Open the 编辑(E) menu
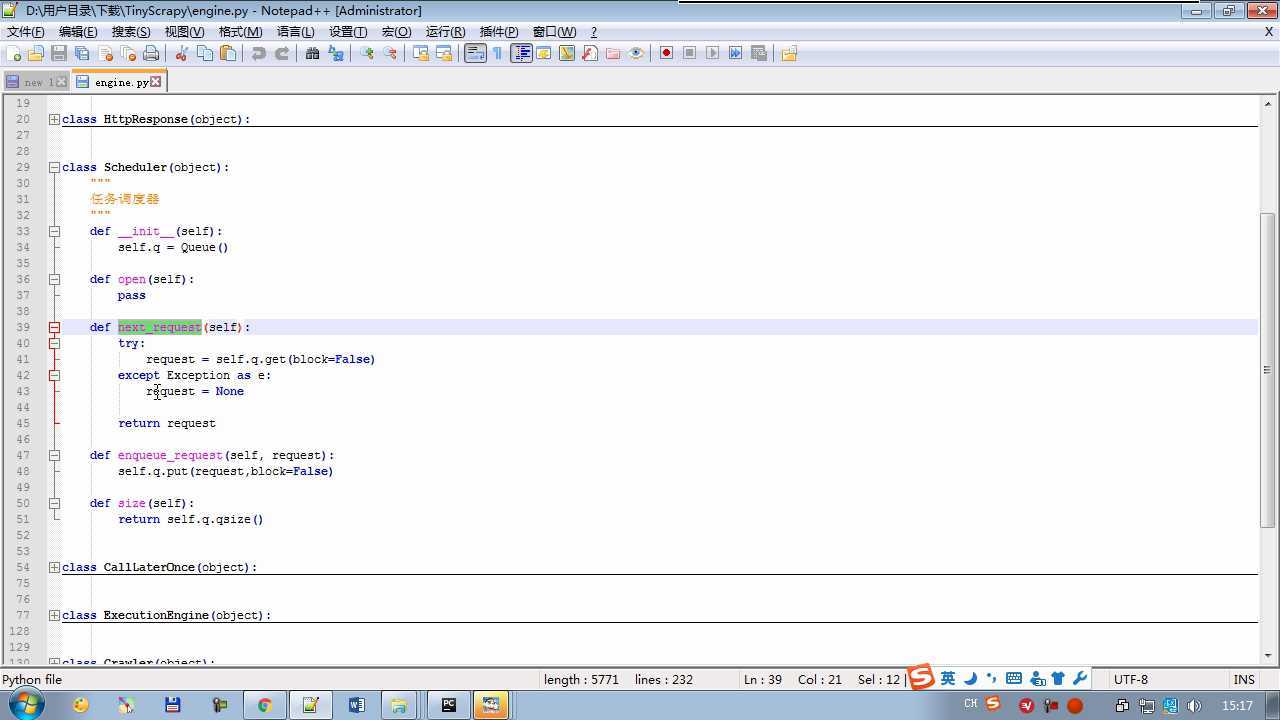The image size is (1280, 720). pyautogui.click(x=78, y=32)
